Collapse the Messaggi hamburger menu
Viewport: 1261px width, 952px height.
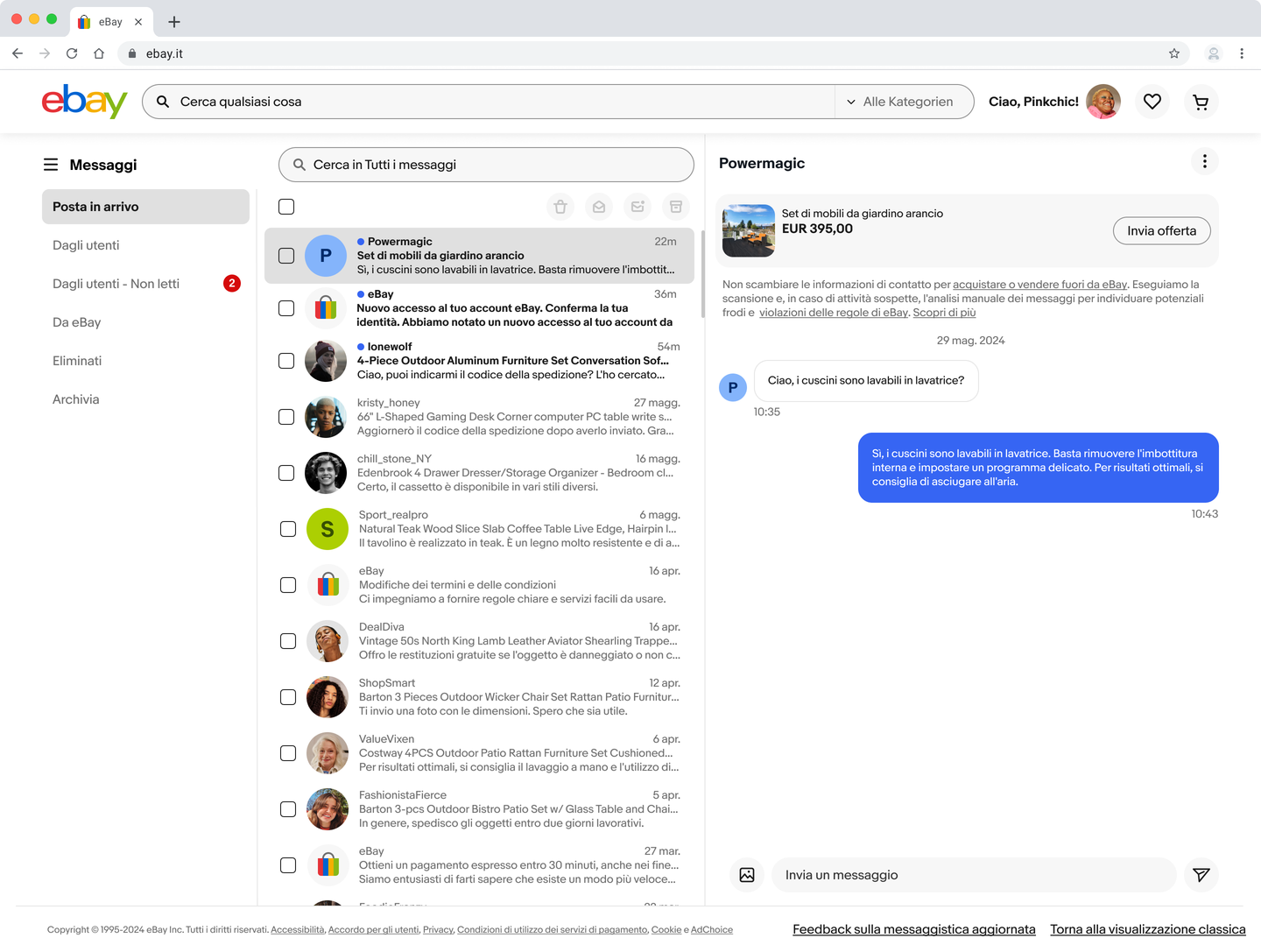pyautogui.click(x=51, y=165)
